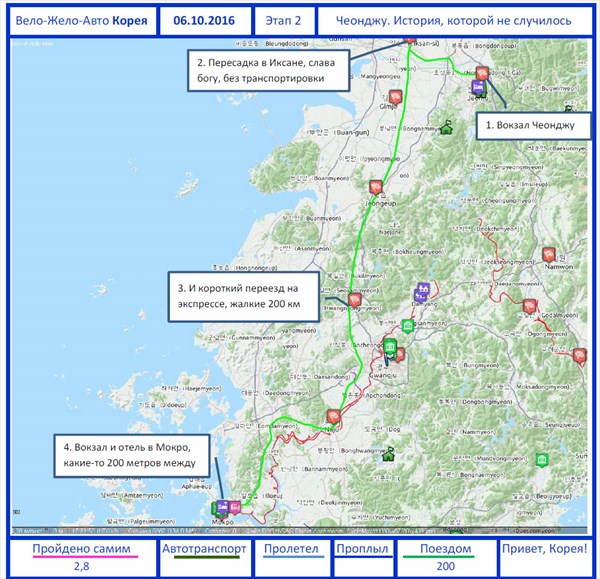Select the Автотранспорт legend label
The height and width of the screenshot is (579, 600).
click(204, 548)
